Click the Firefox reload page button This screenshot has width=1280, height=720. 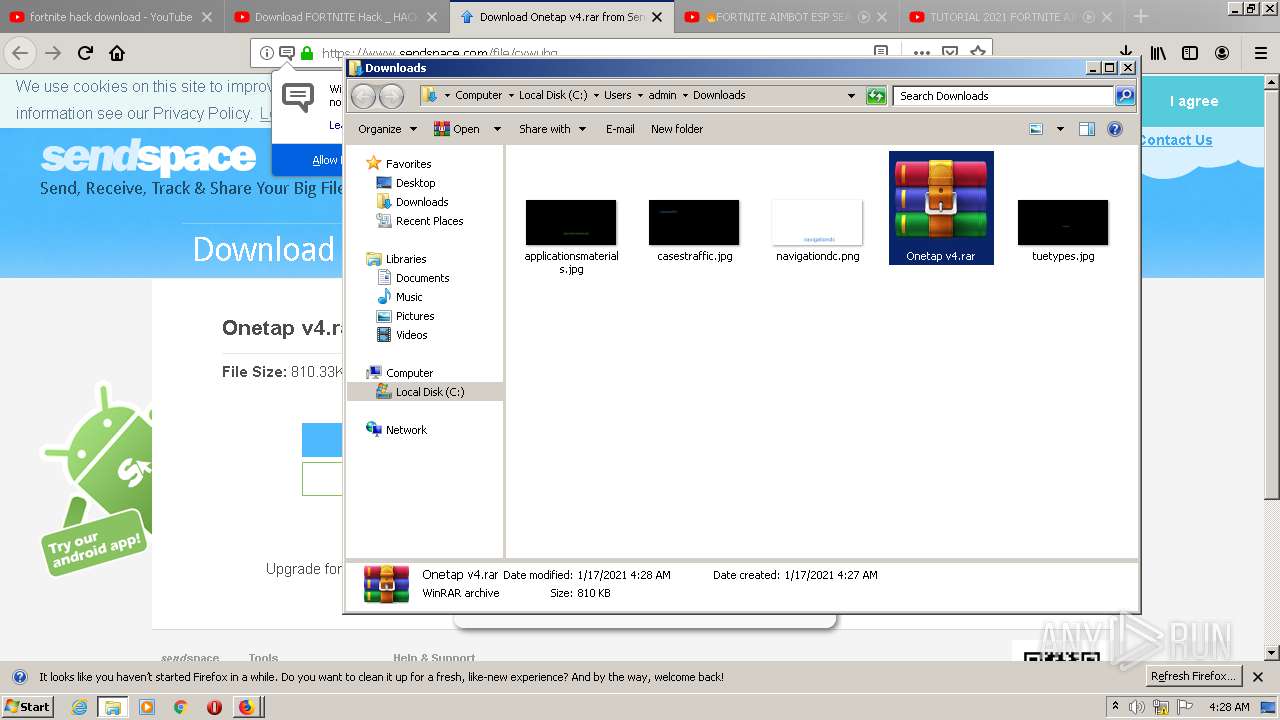tap(85, 53)
